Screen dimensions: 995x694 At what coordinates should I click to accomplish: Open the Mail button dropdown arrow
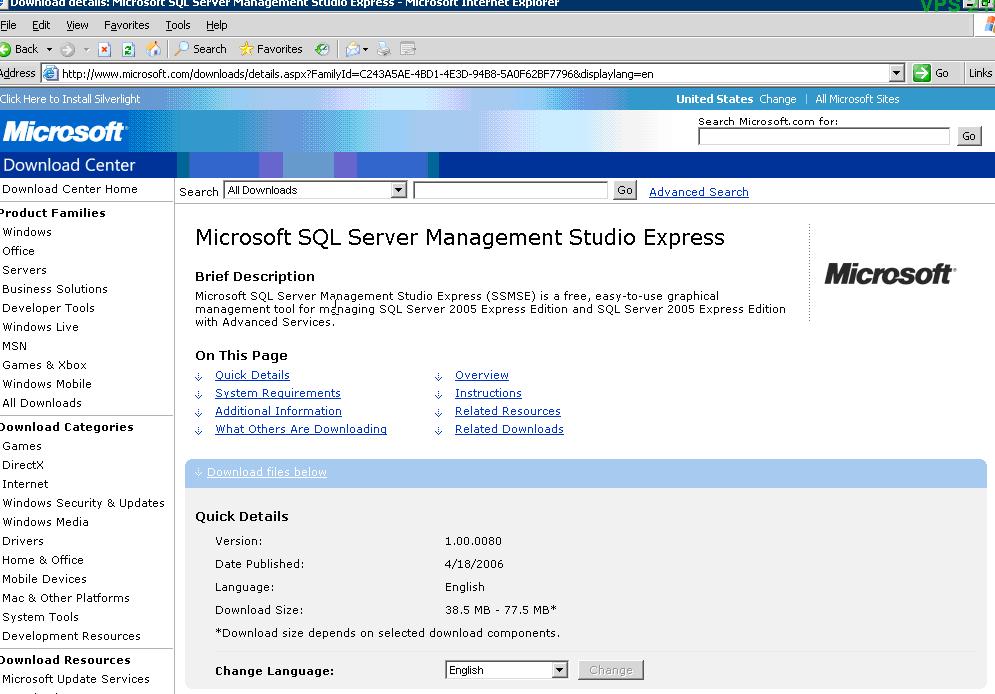coord(365,49)
